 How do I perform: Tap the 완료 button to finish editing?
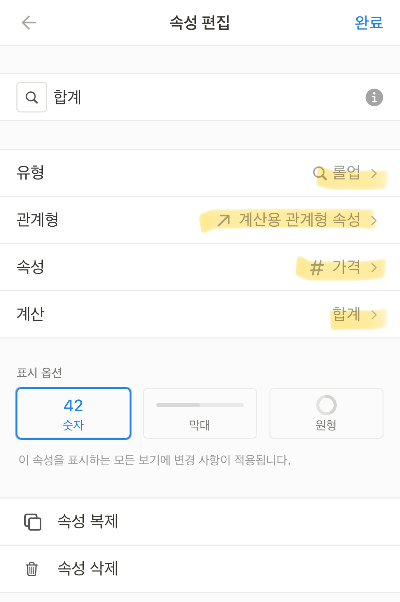pos(369,22)
